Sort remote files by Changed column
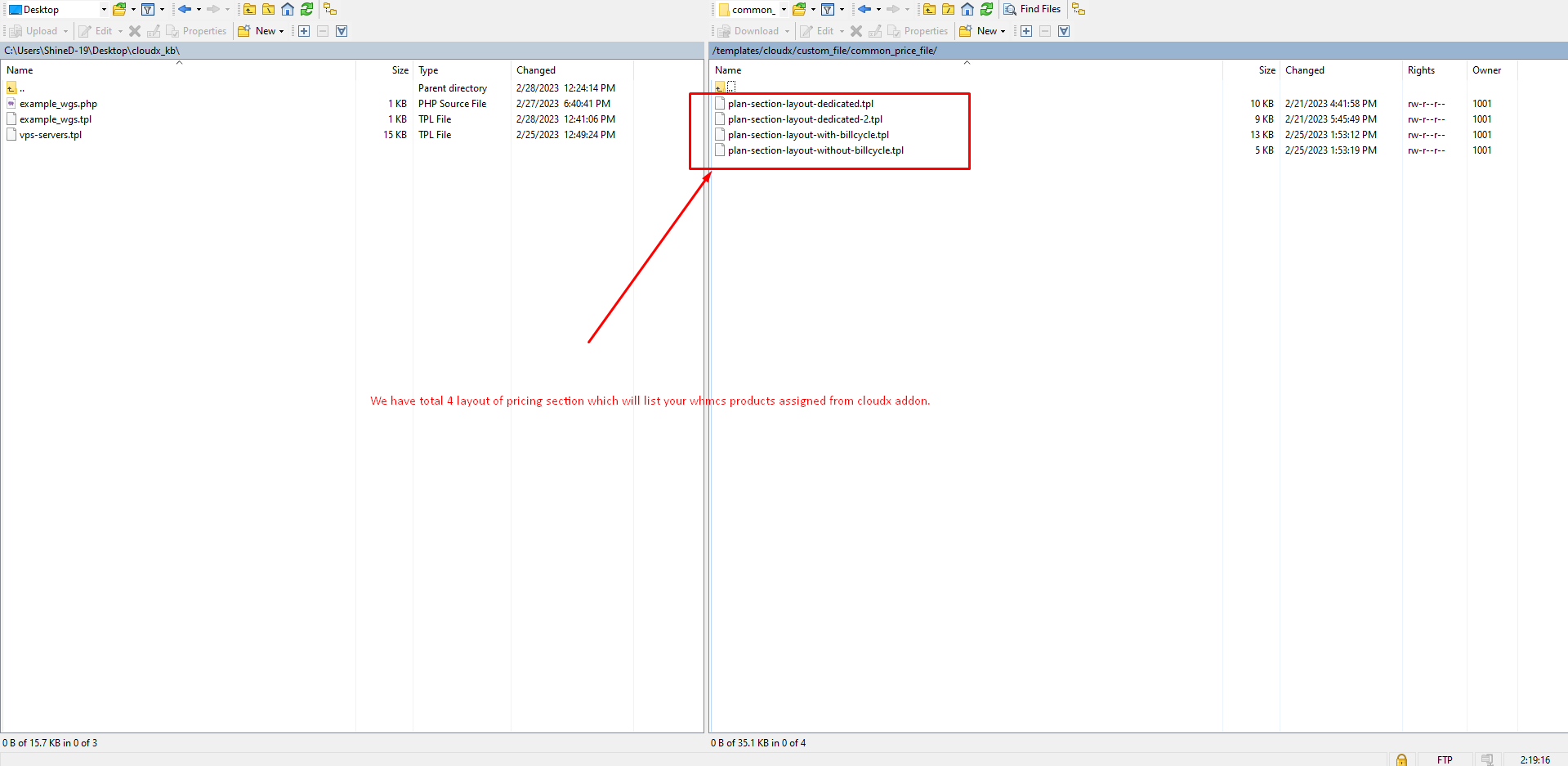The image size is (1568, 766). pyautogui.click(x=1304, y=70)
